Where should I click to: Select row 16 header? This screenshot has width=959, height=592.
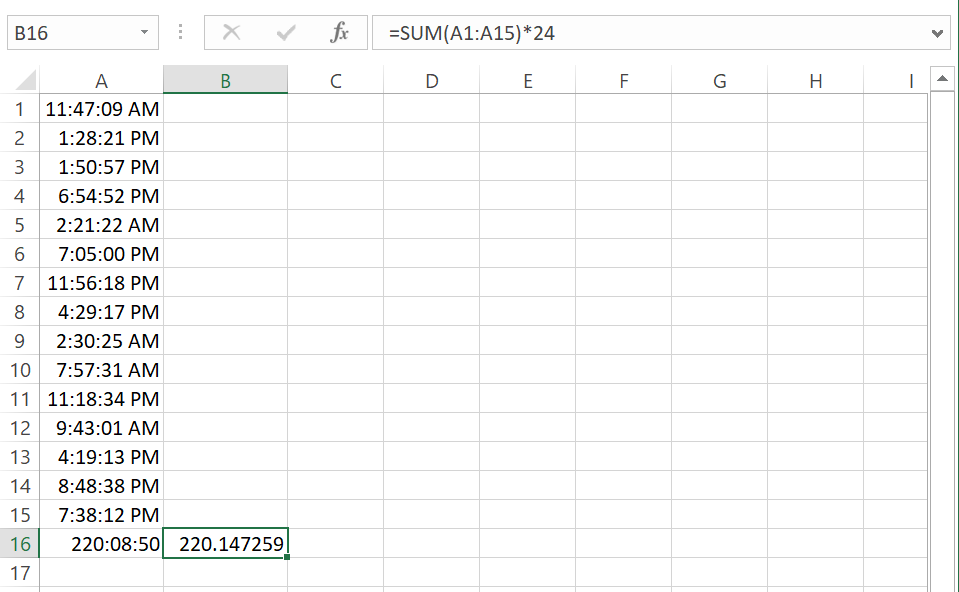point(19,543)
